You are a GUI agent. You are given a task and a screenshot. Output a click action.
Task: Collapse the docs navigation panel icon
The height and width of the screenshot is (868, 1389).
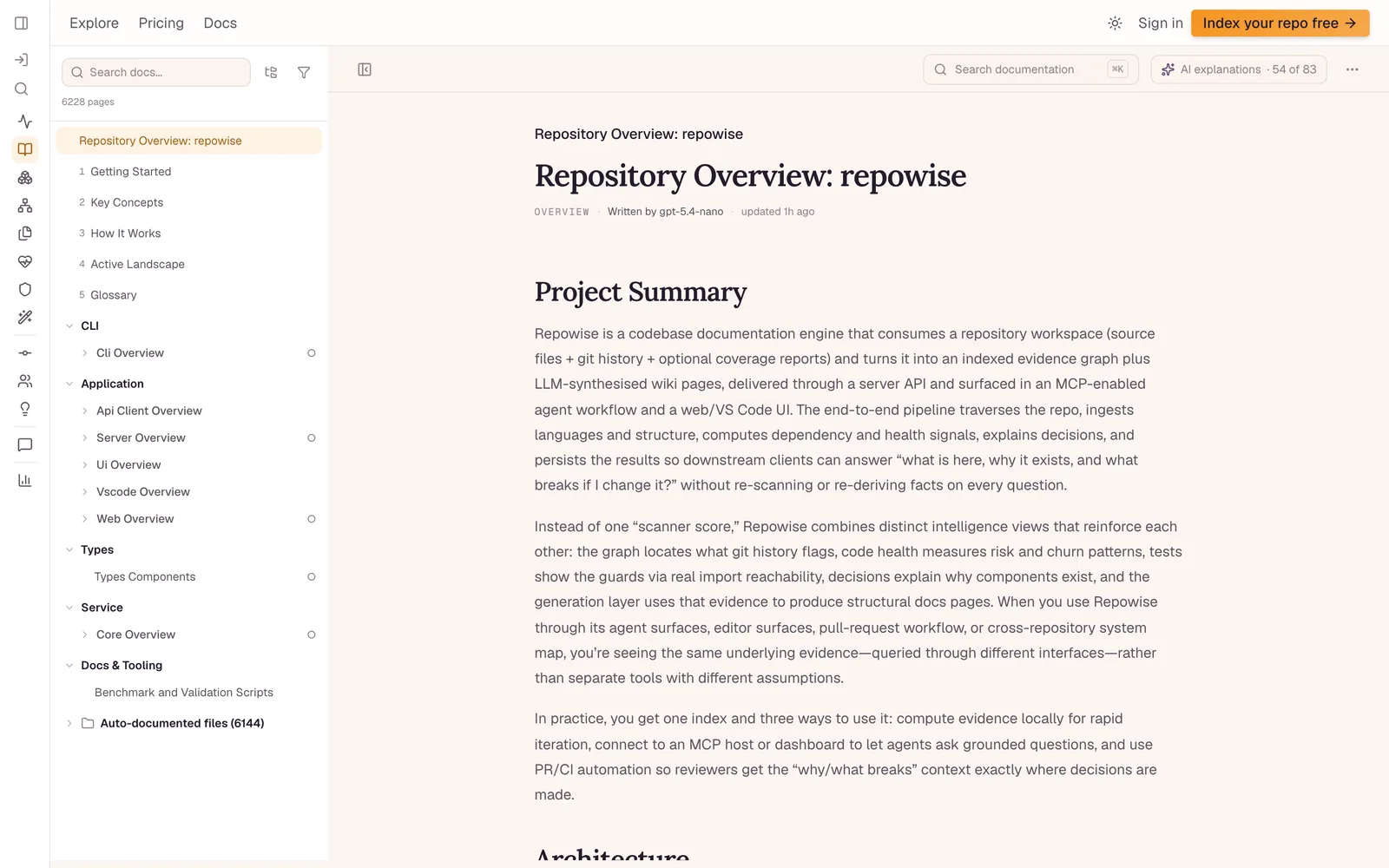point(365,69)
